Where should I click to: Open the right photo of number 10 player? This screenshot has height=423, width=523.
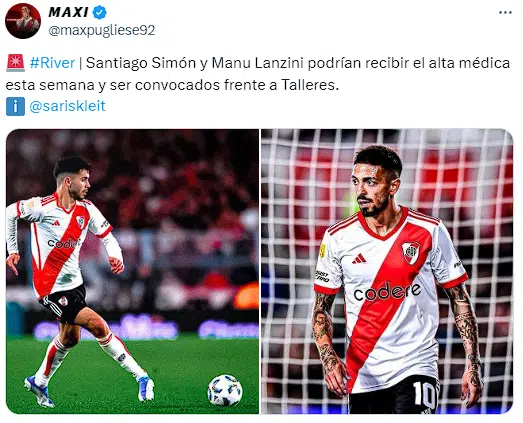coord(387,271)
